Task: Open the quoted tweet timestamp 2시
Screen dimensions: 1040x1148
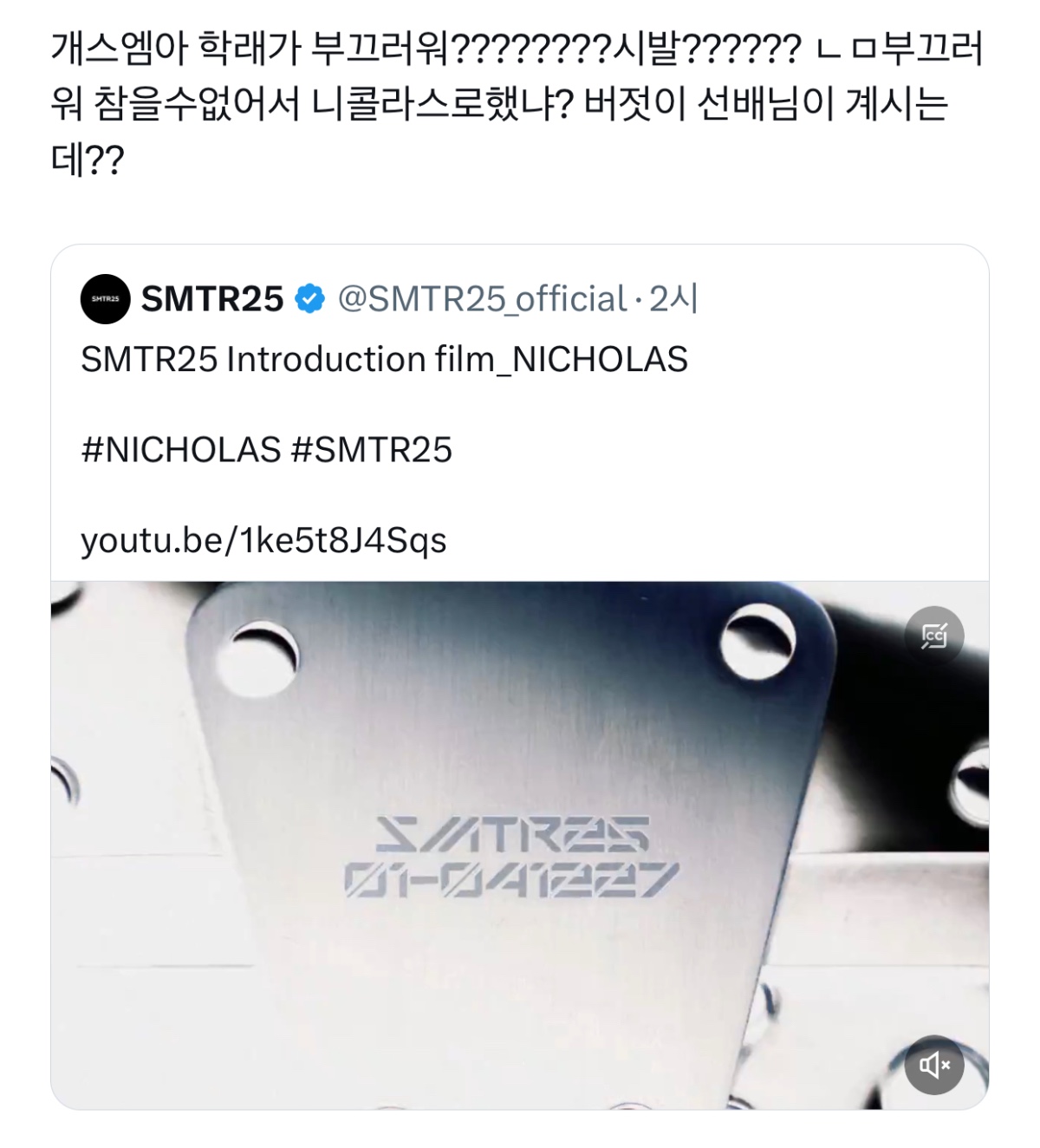Action: pos(673,299)
